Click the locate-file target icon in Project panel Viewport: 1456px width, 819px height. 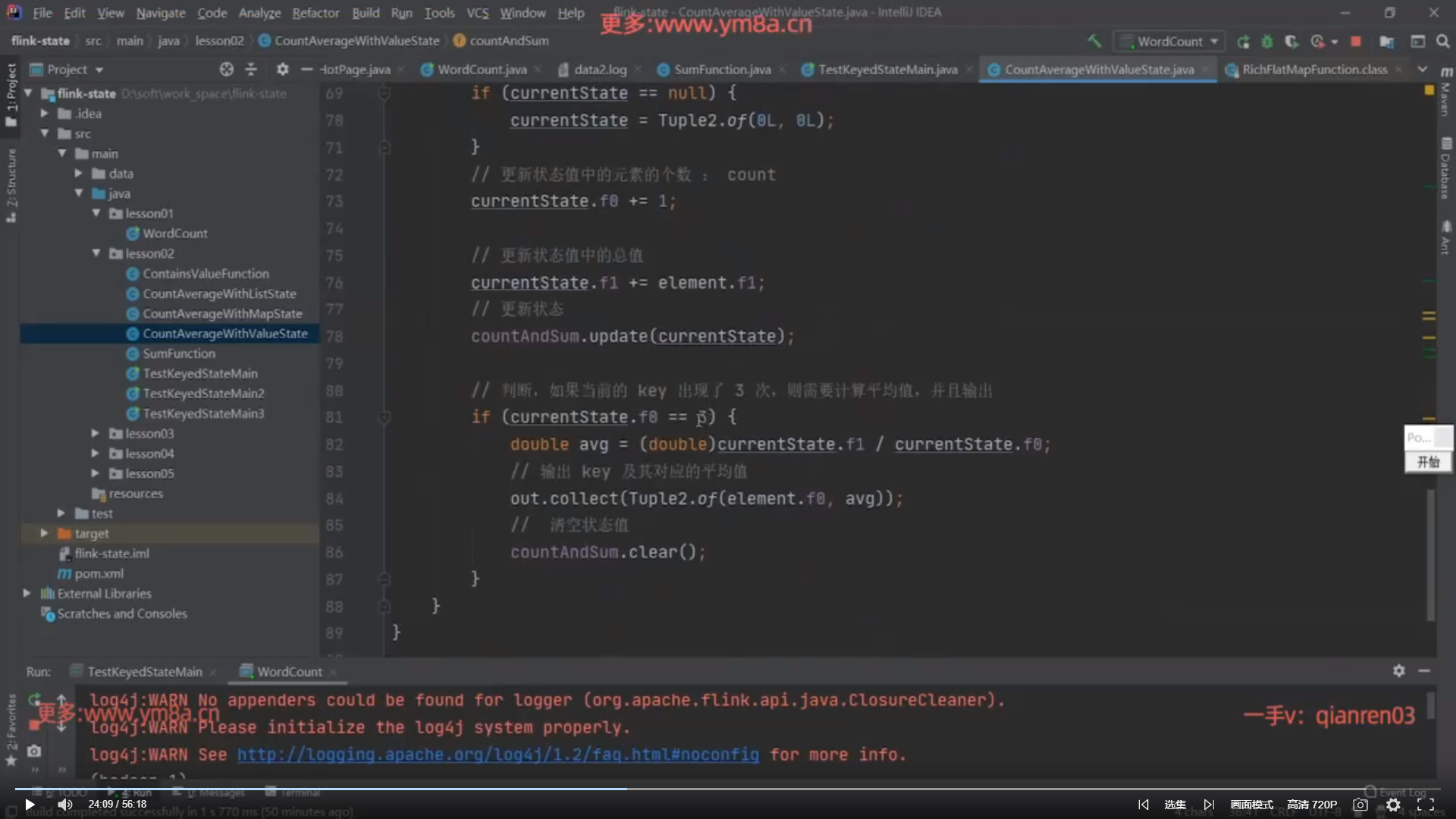[x=226, y=69]
